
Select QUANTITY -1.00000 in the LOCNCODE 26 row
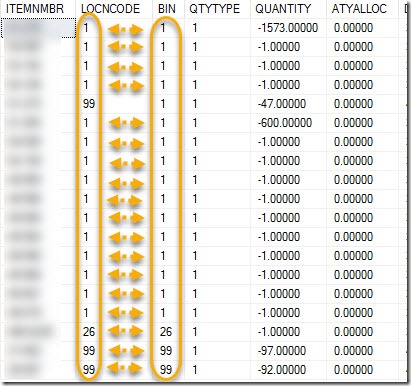(x=279, y=332)
